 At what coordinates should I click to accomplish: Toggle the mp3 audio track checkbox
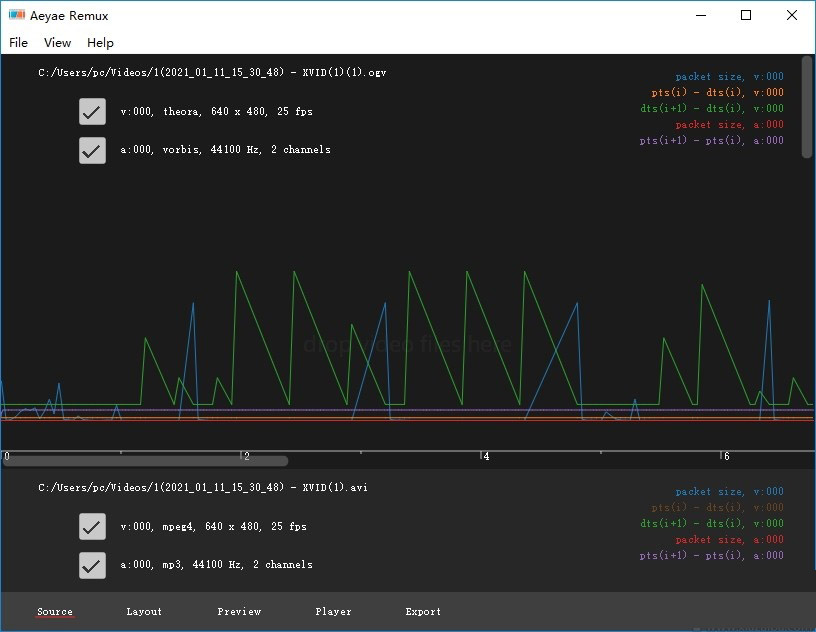click(92, 565)
